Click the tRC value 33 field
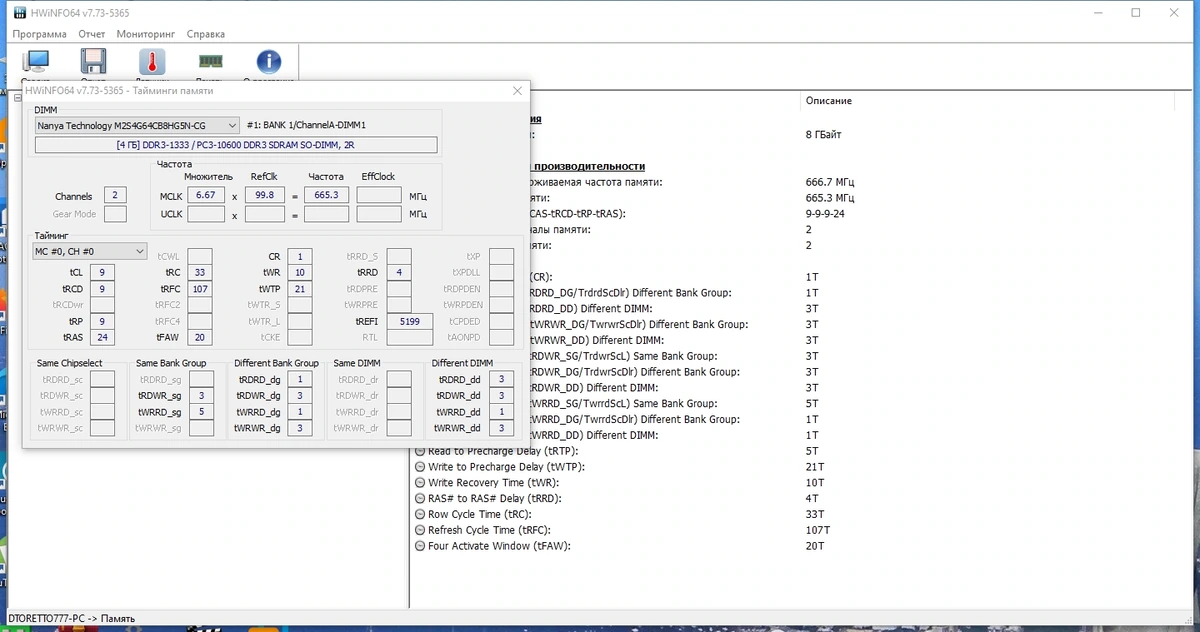The width and height of the screenshot is (1200, 632). pos(200,272)
